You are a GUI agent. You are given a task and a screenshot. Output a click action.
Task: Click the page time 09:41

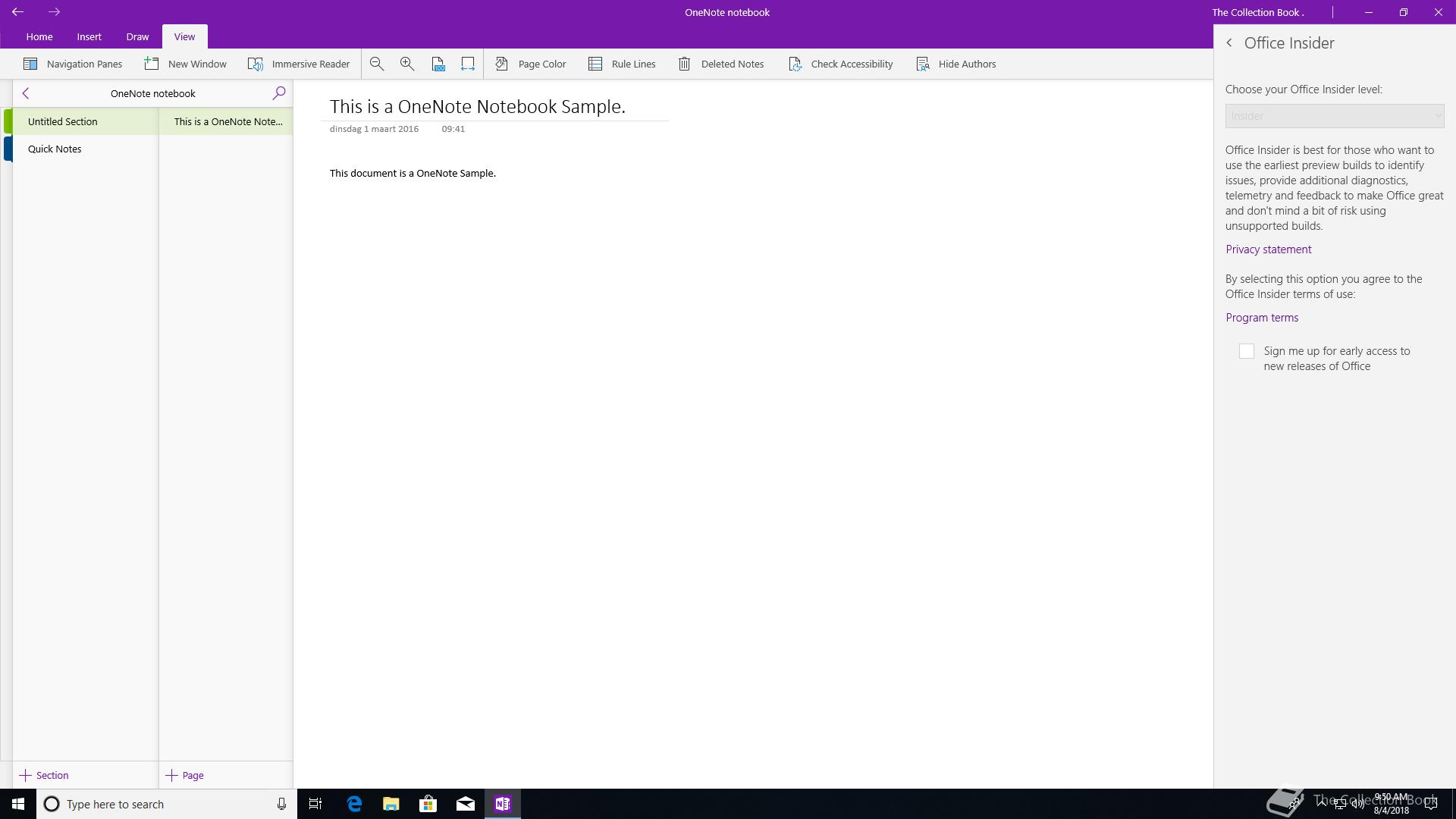coord(453,129)
